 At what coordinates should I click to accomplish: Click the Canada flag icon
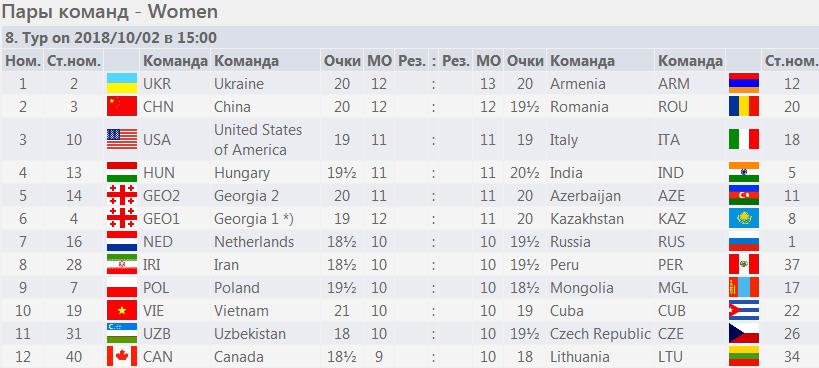[x=122, y=357]
